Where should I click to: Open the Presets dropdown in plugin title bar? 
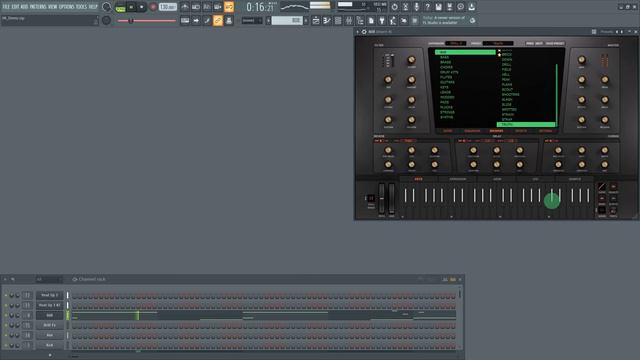pos(606,31)
